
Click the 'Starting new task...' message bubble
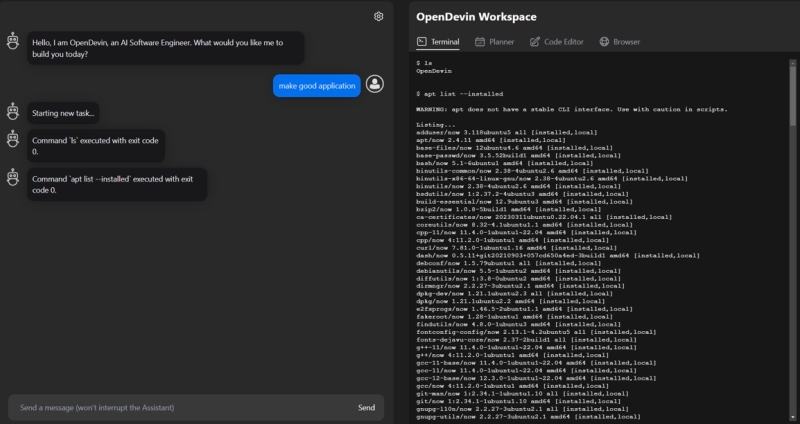63,113
